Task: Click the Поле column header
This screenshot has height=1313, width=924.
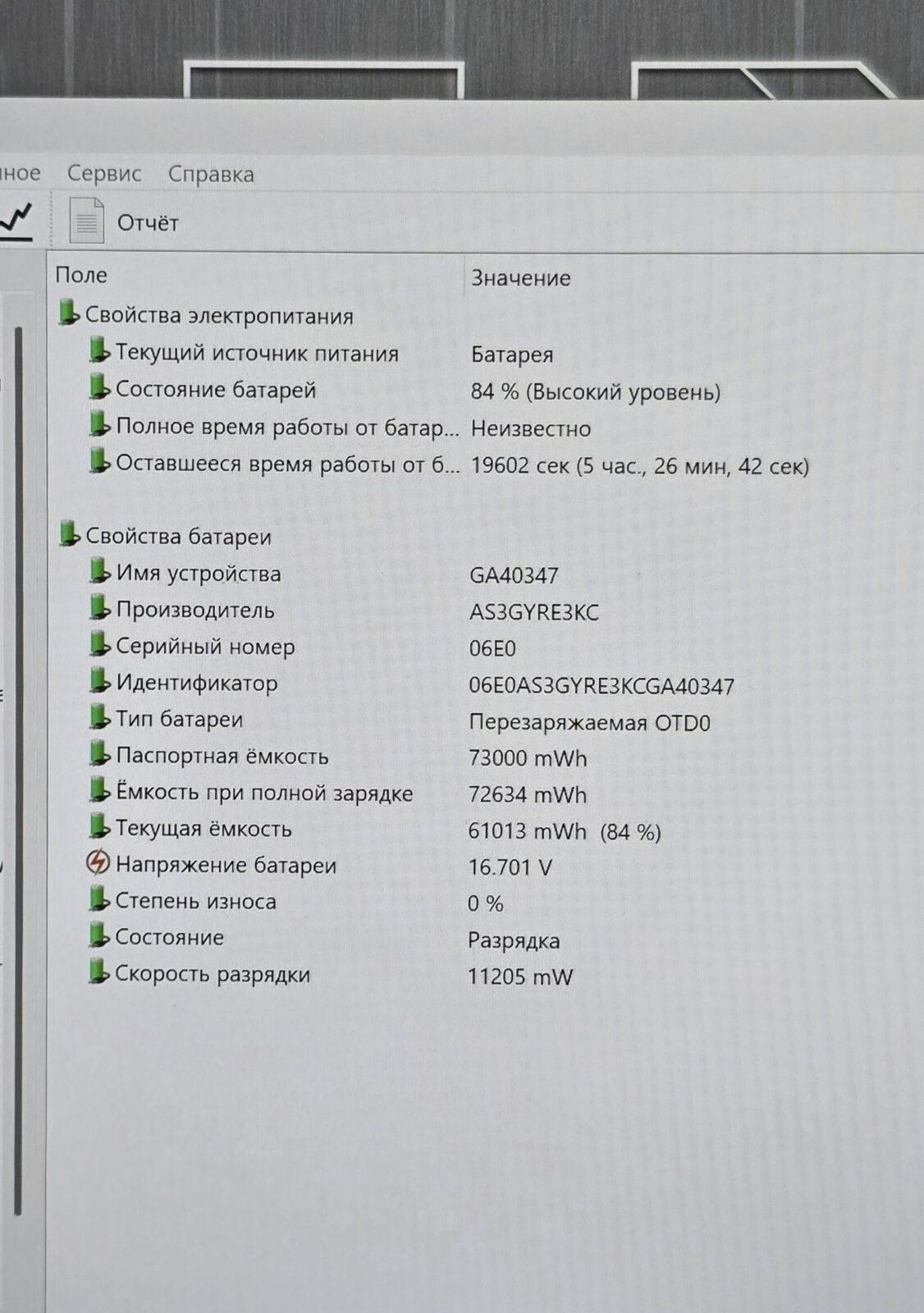Action: pos(81,275)
